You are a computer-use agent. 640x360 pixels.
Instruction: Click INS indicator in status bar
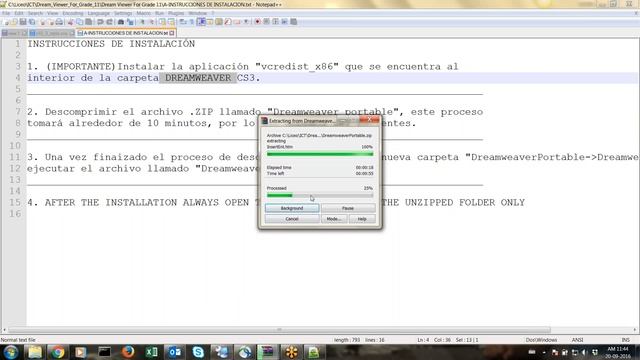[x=625, y=340]
